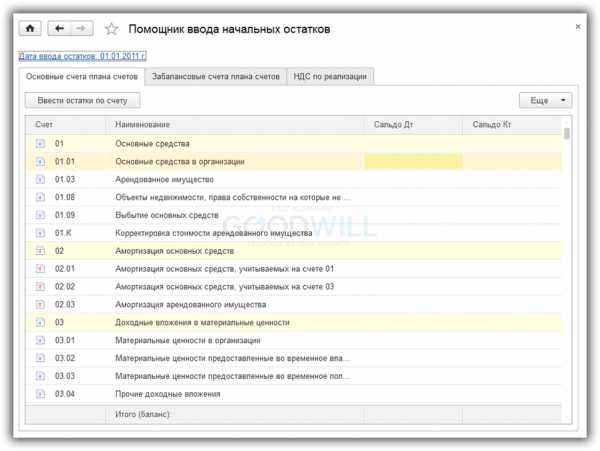Close the Помощник ввода начальных остатков form

578,26
